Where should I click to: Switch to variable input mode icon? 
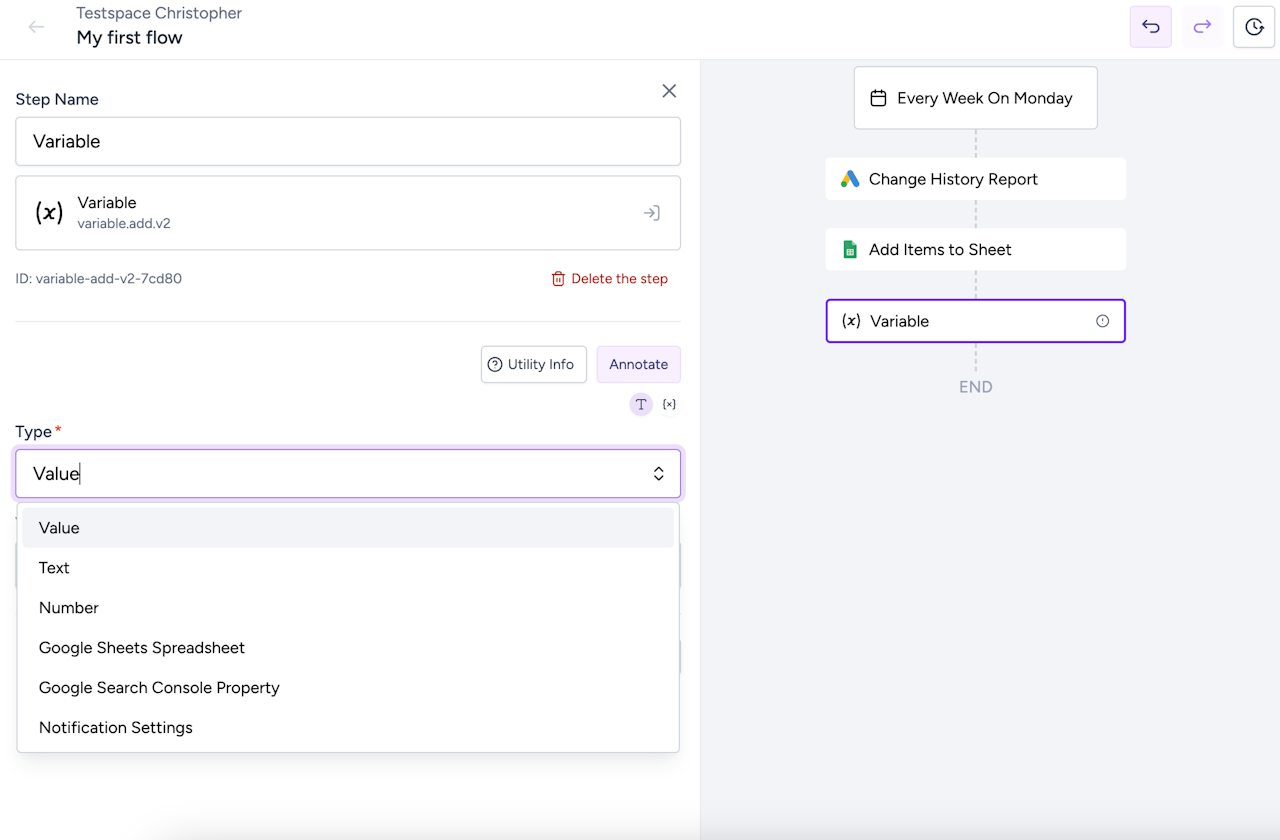669,405
